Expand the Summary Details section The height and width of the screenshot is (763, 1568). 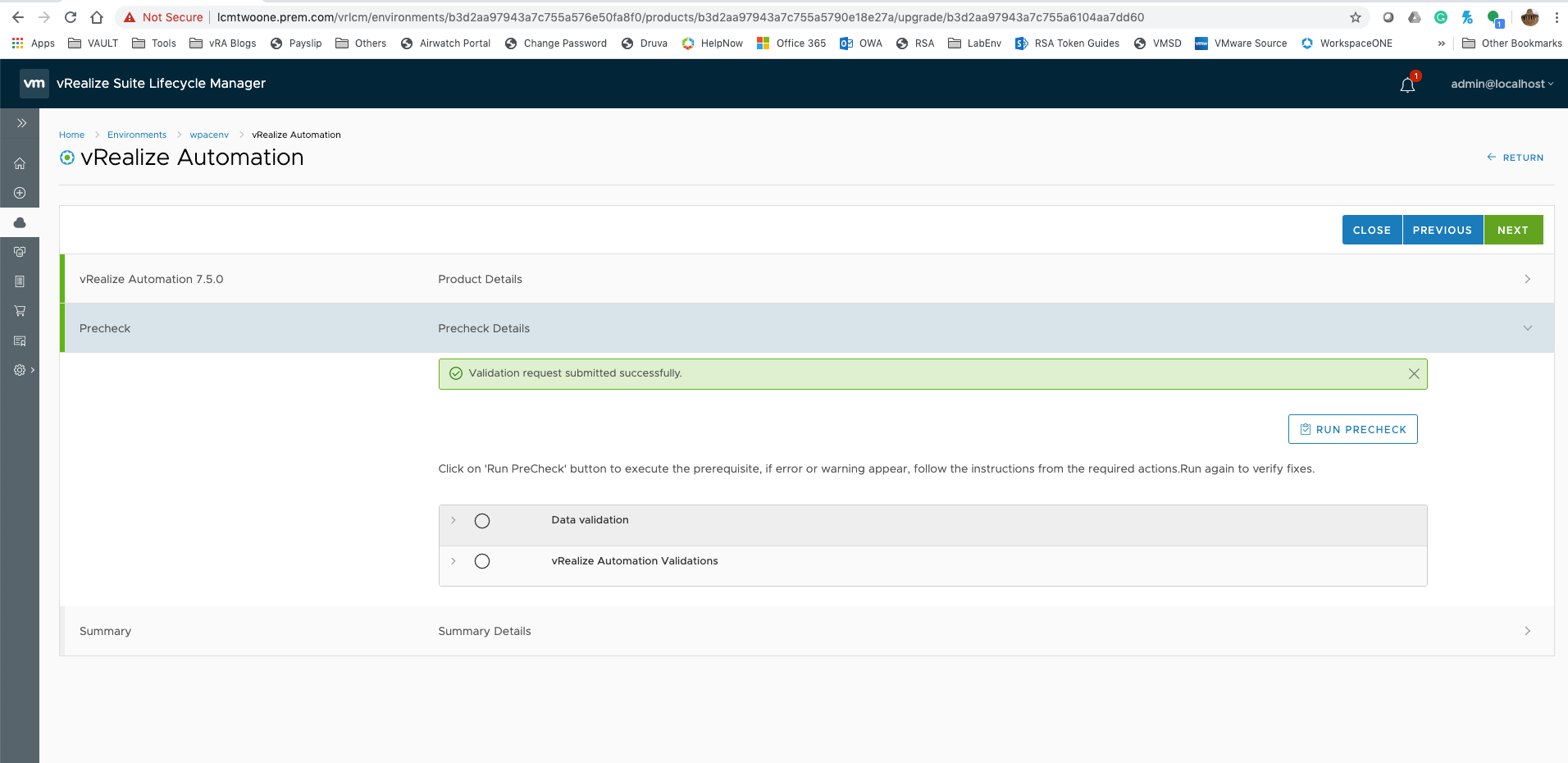pos(1527,631)
